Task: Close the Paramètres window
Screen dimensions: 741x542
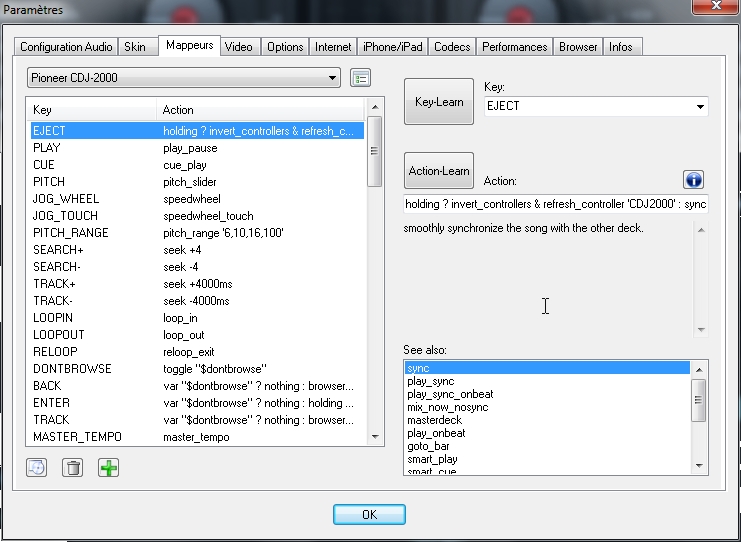Action: (x=716, y=6)
